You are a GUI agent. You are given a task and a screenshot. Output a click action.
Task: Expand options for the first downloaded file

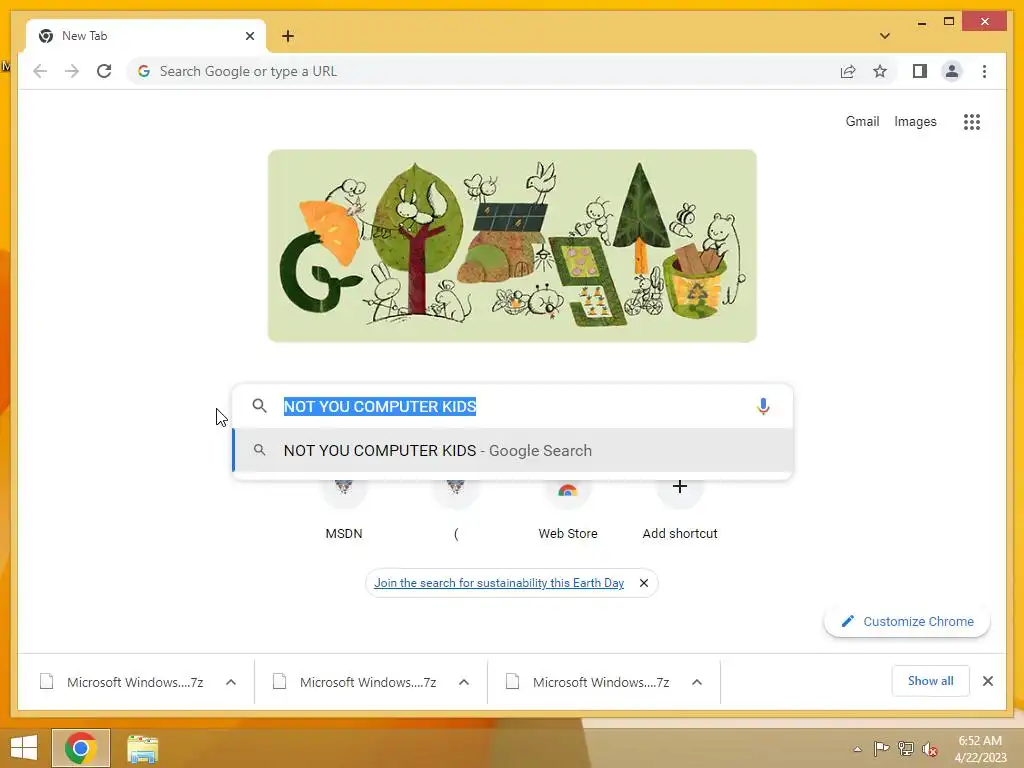231,682
